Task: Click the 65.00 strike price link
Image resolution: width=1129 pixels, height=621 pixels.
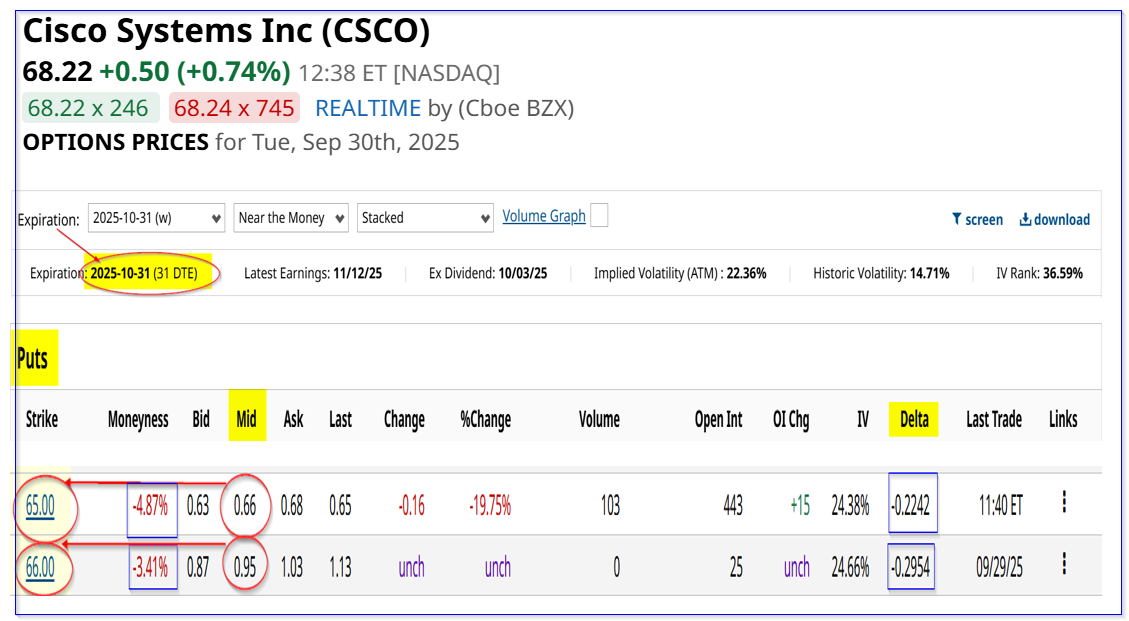Action: [40, 506]
